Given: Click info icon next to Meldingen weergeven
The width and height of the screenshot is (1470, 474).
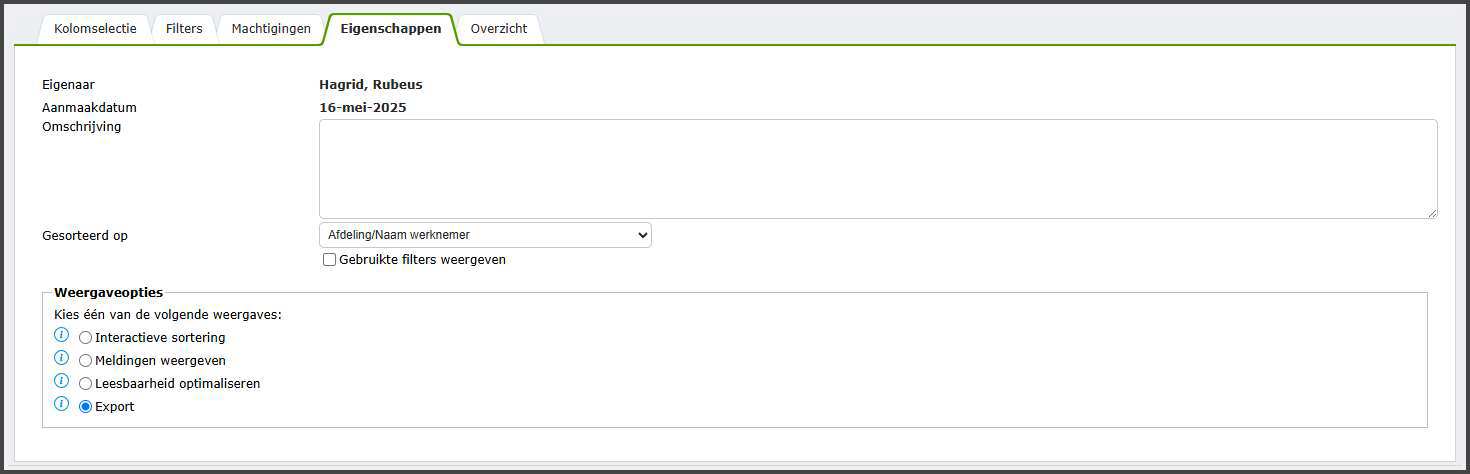Looking at the screenshot, I should (61, 359).
